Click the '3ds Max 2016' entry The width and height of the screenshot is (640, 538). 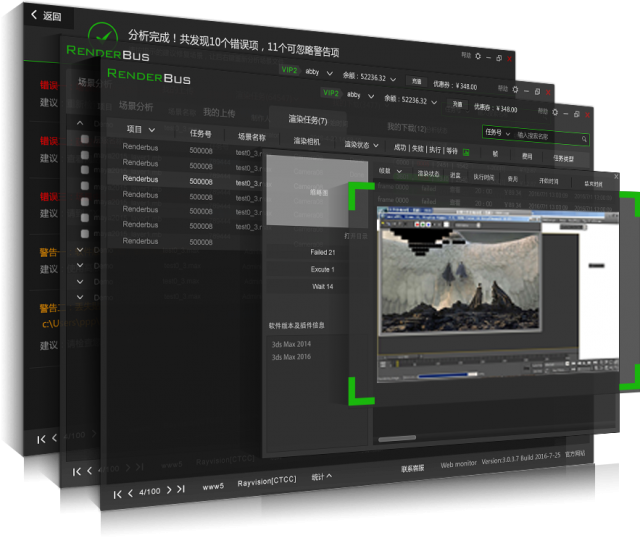291,357
